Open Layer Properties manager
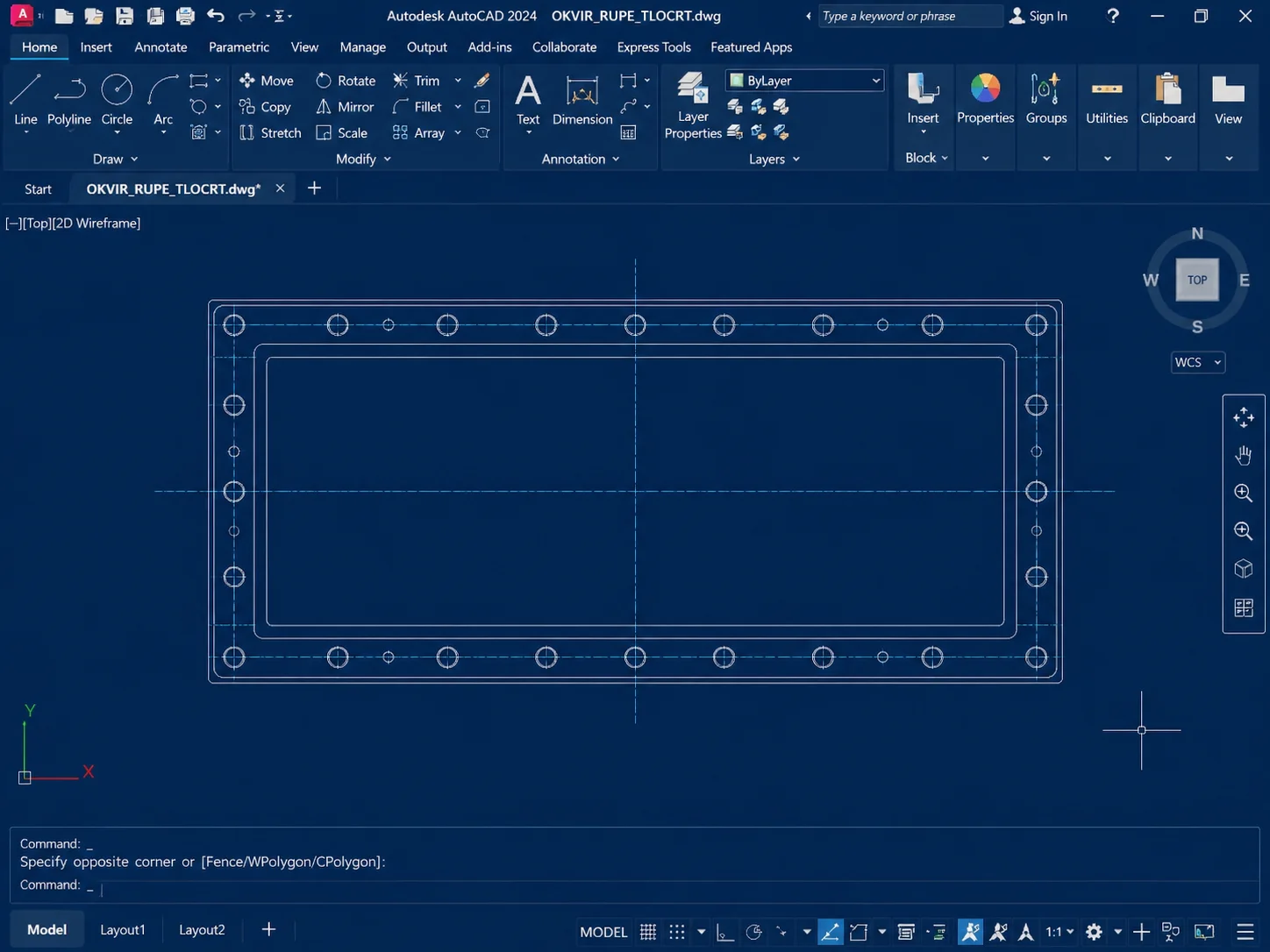This screenshot has width=1270, height=952. pyautogui.click(x=693, y=105)
